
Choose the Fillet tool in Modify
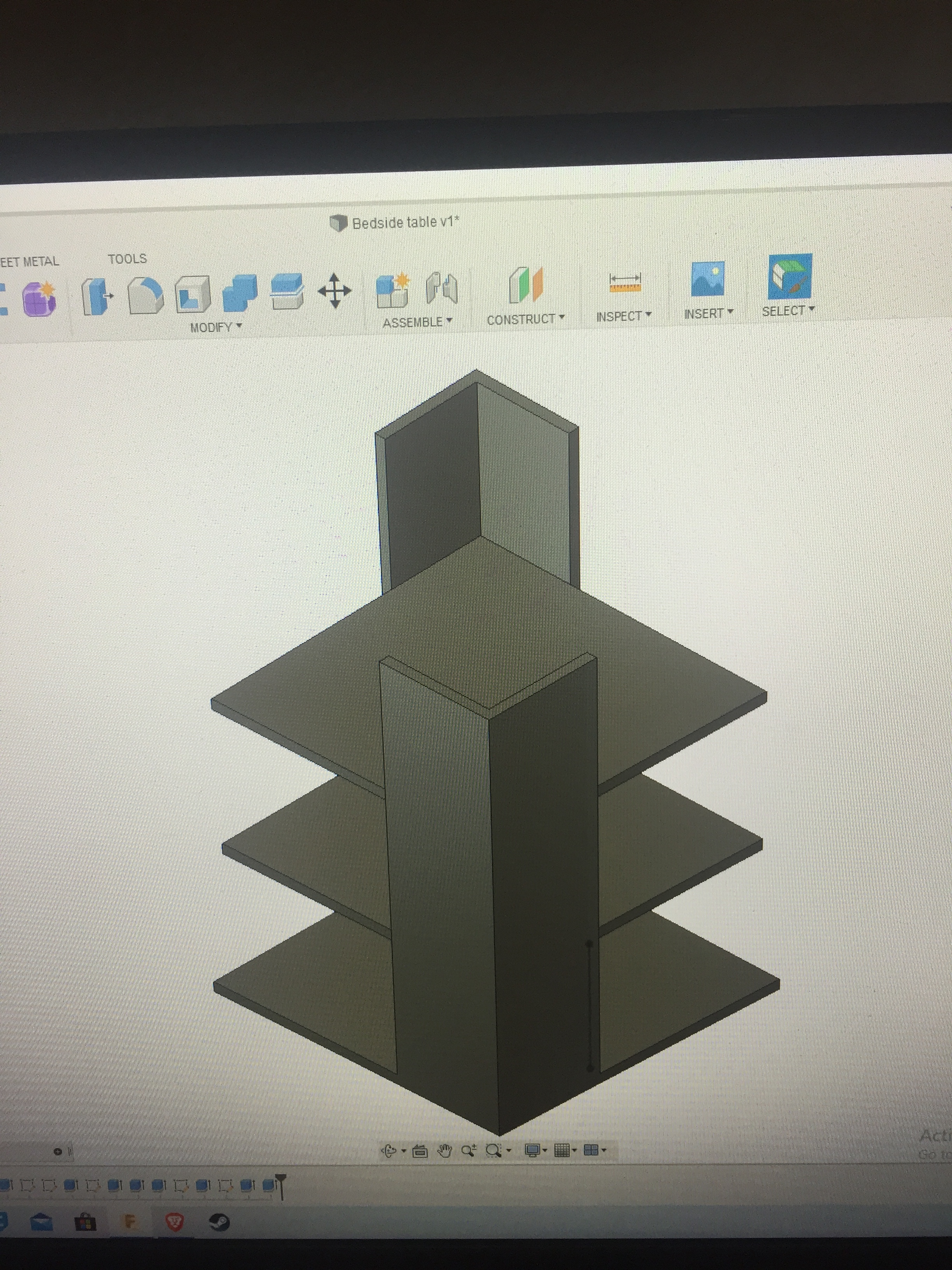point(145,295)
